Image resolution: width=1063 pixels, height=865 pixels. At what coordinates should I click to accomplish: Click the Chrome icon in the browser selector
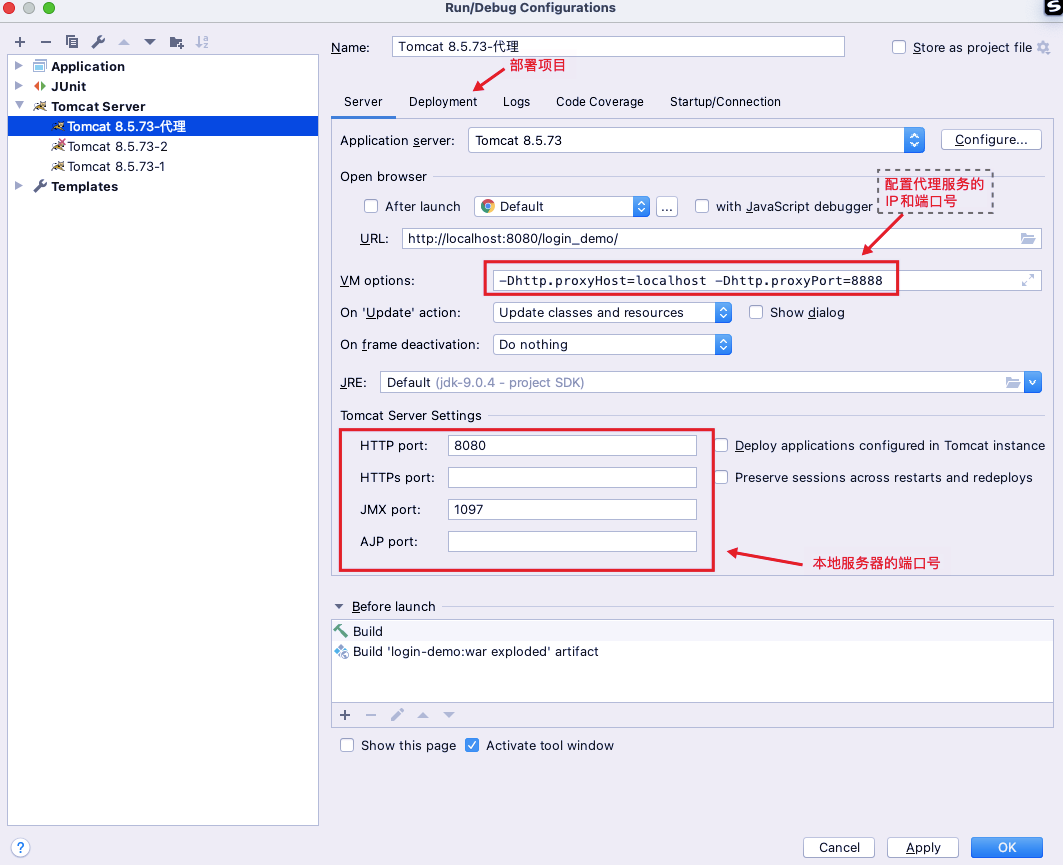[487, 206]
